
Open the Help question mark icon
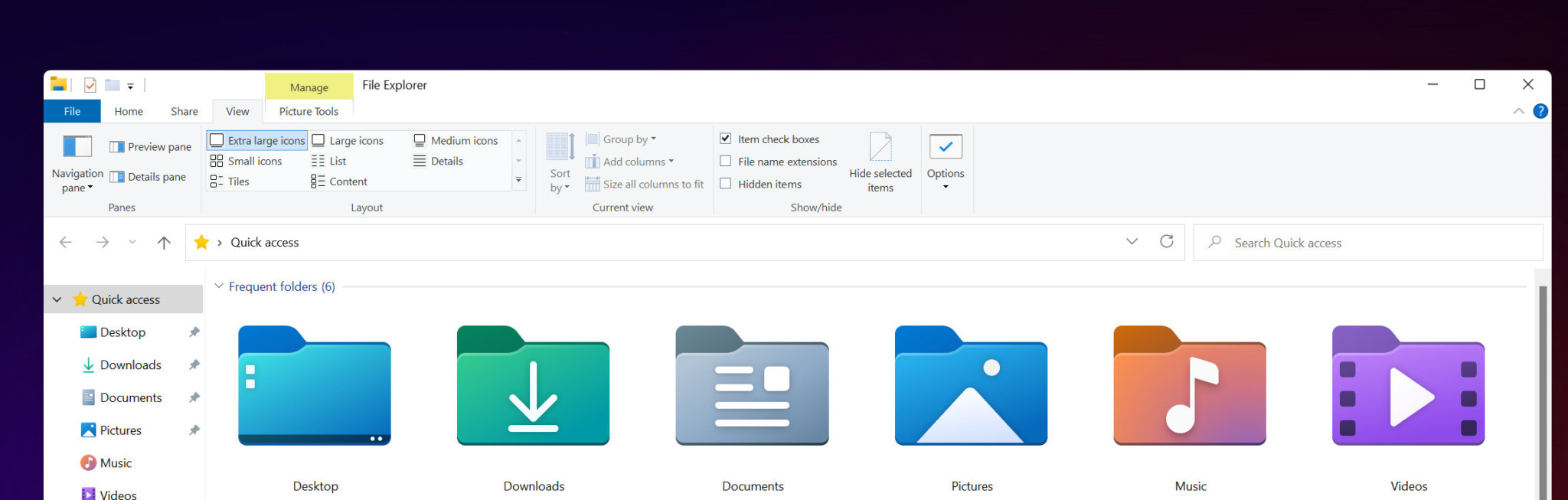pos(1540,111)
